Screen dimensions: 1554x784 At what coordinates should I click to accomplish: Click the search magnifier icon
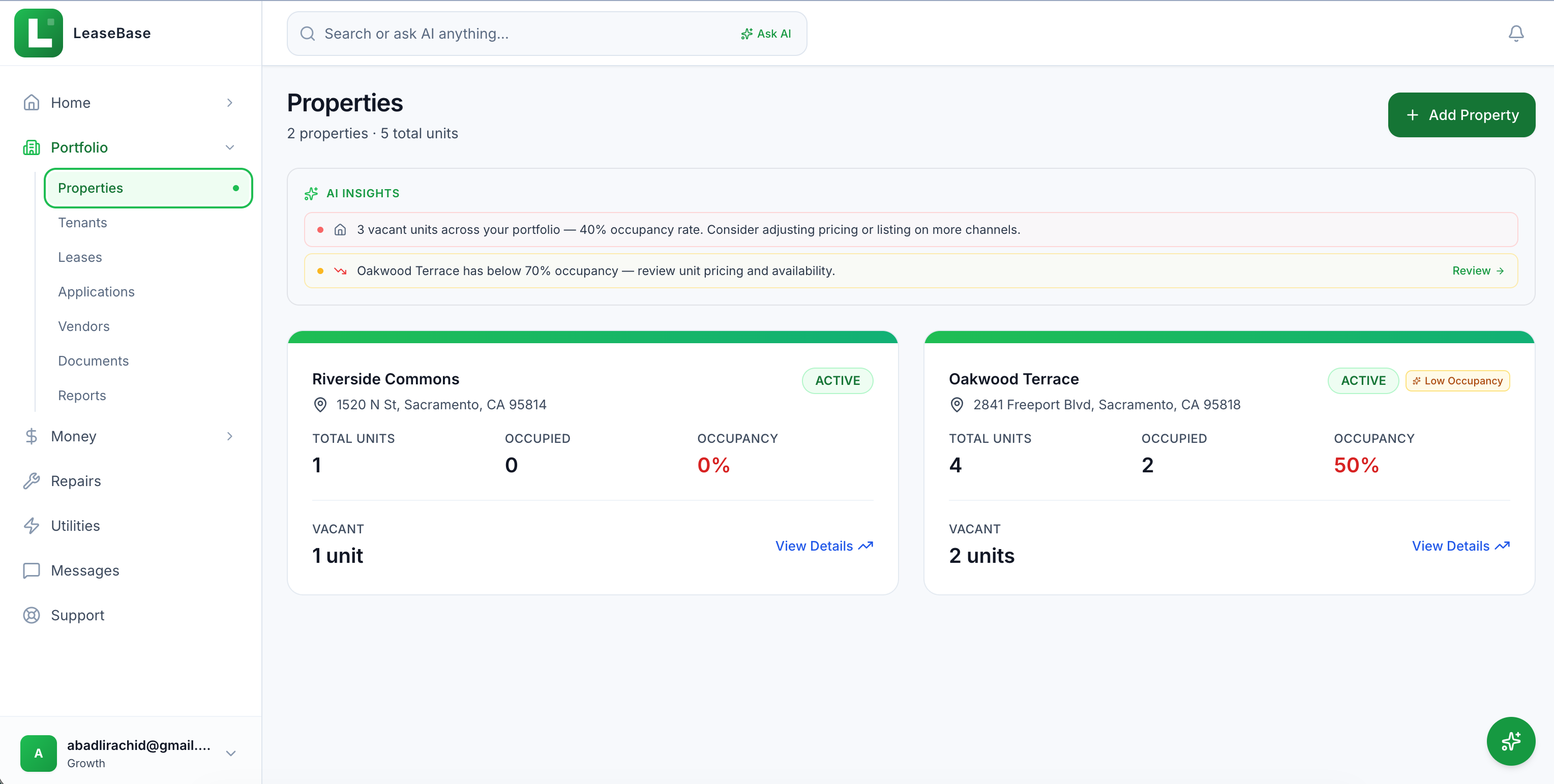(308, 34)
